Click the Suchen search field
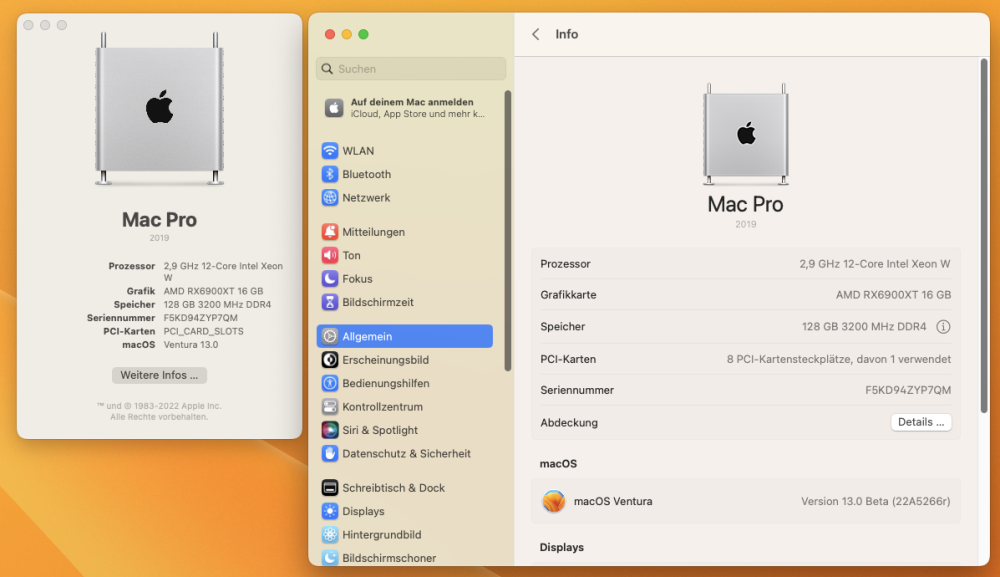The width and height of the screenshot is (1000, 577). pyautogui.click(x=411, y=69)
